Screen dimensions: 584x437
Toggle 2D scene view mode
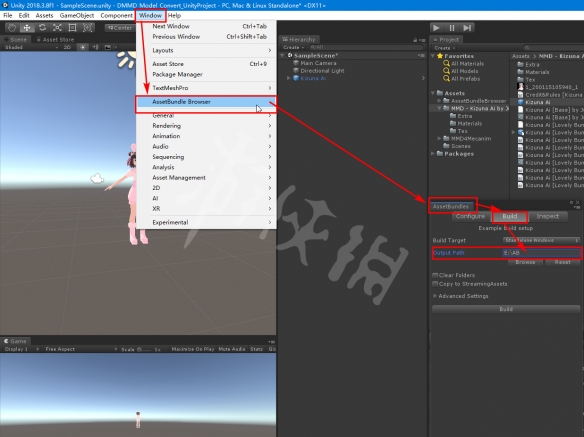tap(67, 47)
